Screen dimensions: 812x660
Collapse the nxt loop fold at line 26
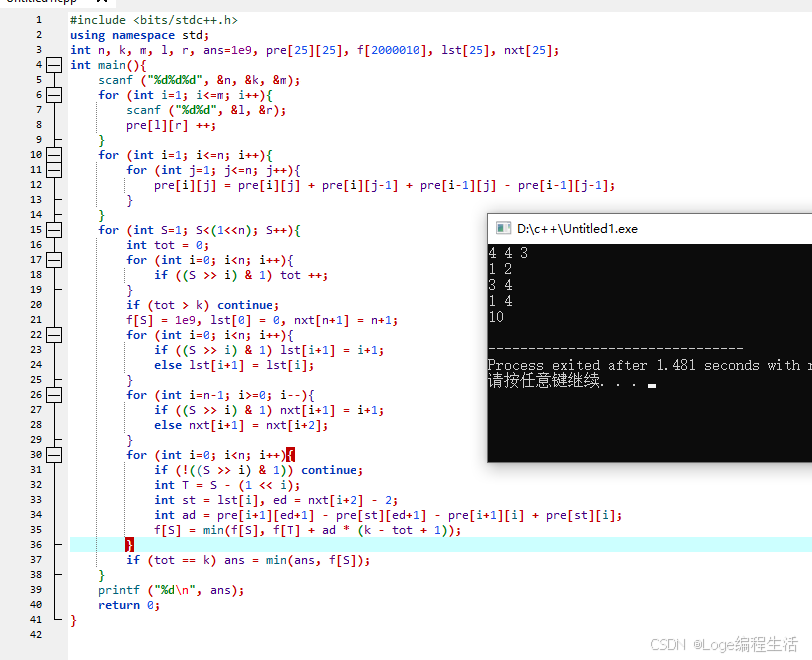(x=54, y=395)
